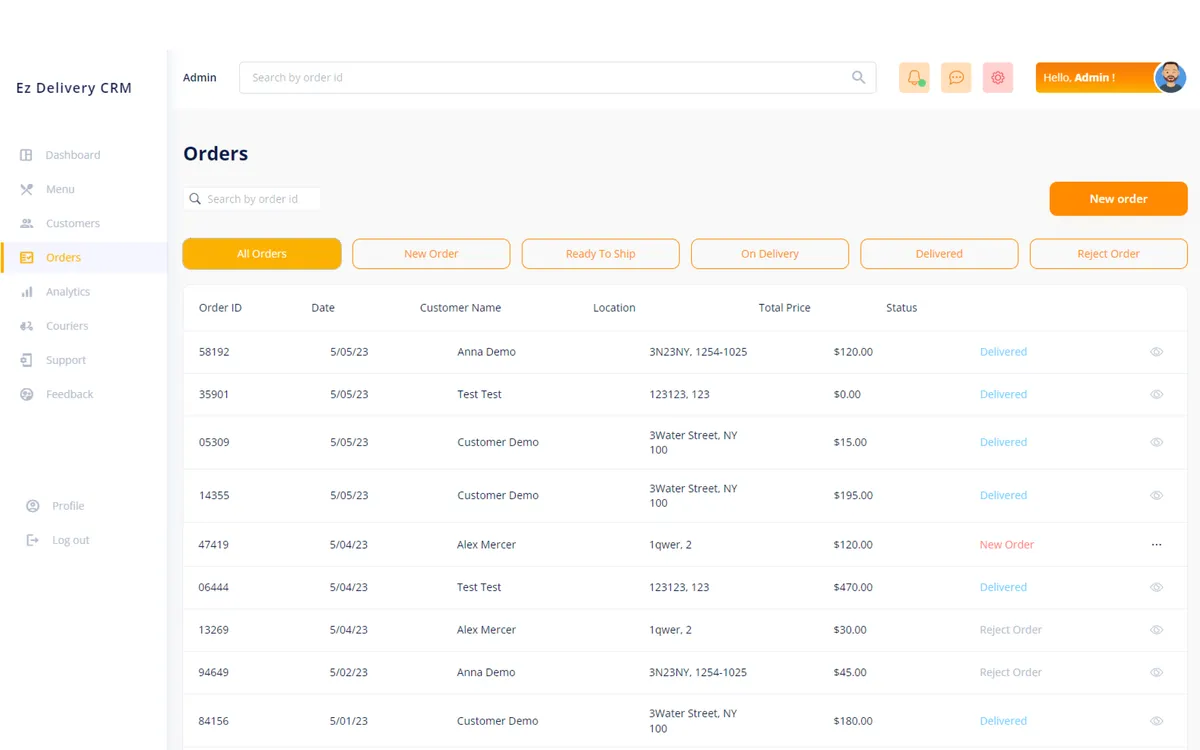This screenshot has width=1200, height=750.
Task: Click the $195.00 total price cell
Action: 853,495
